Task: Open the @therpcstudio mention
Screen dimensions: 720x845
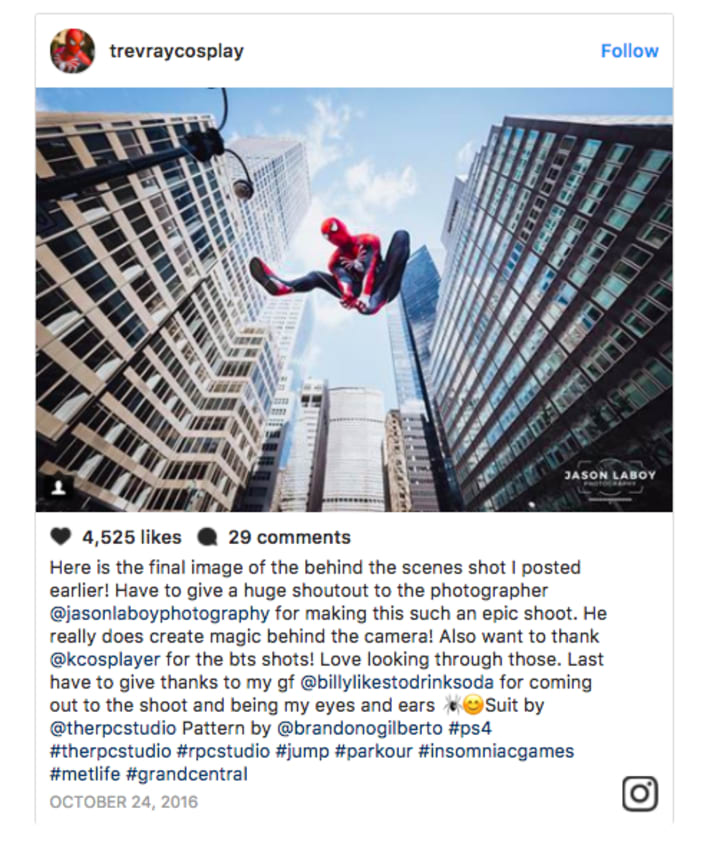Action: tap(113, 728)
